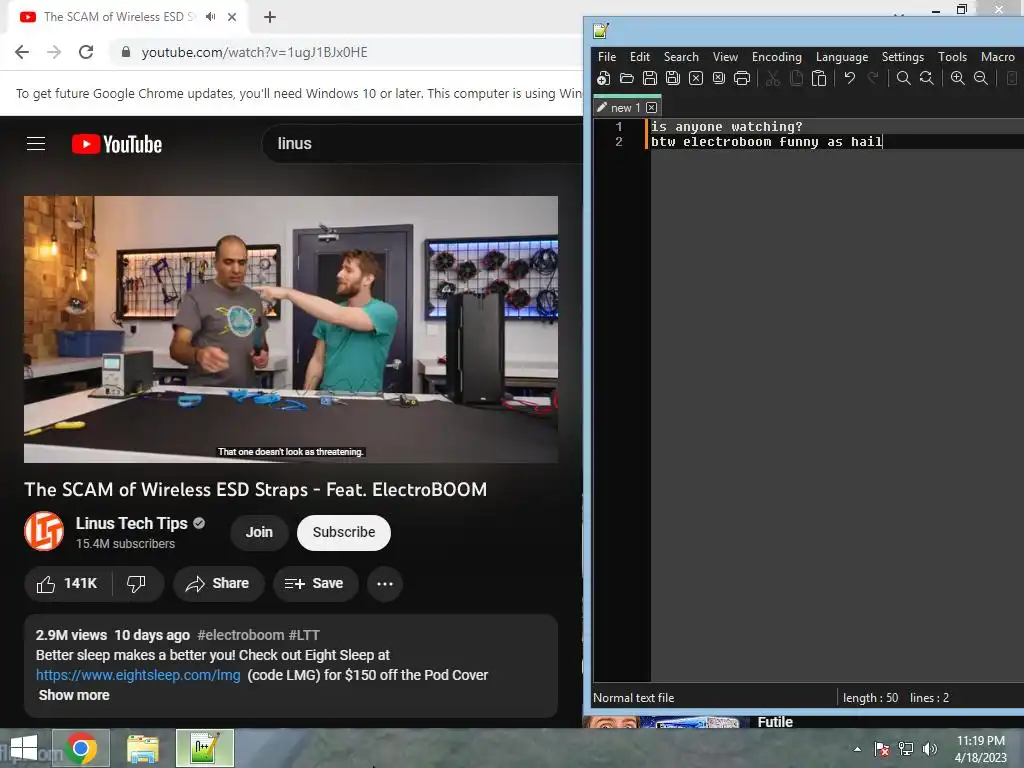1024x768 pixels.
Task: Click the Paste clipboard icon in Notepad++
Action: 819,78
